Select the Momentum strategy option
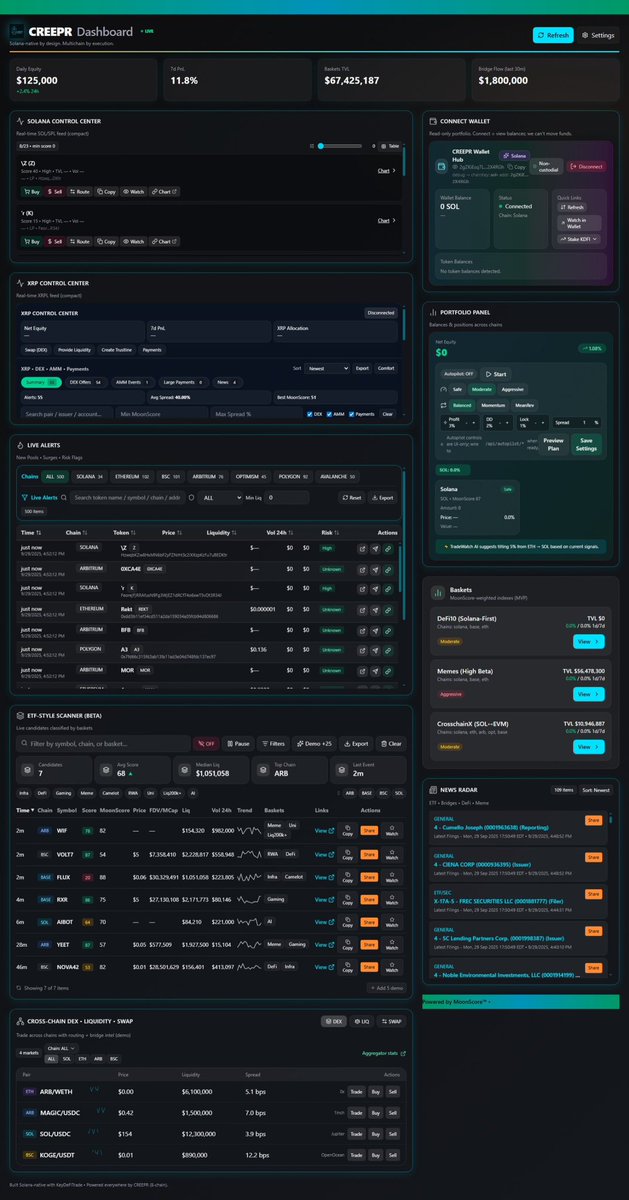 click(491, 405)
